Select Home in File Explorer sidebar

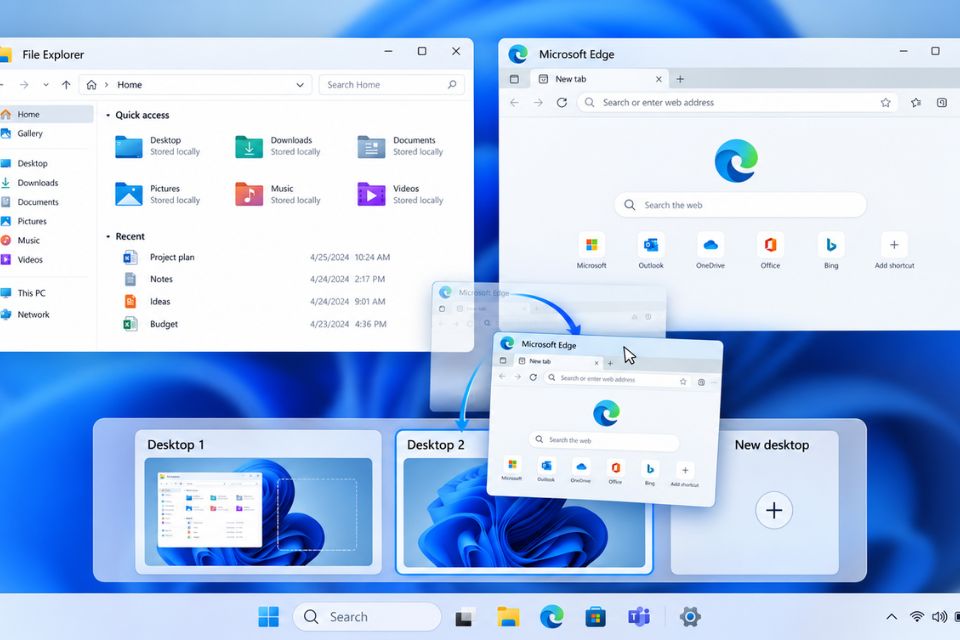coord(47,115)
